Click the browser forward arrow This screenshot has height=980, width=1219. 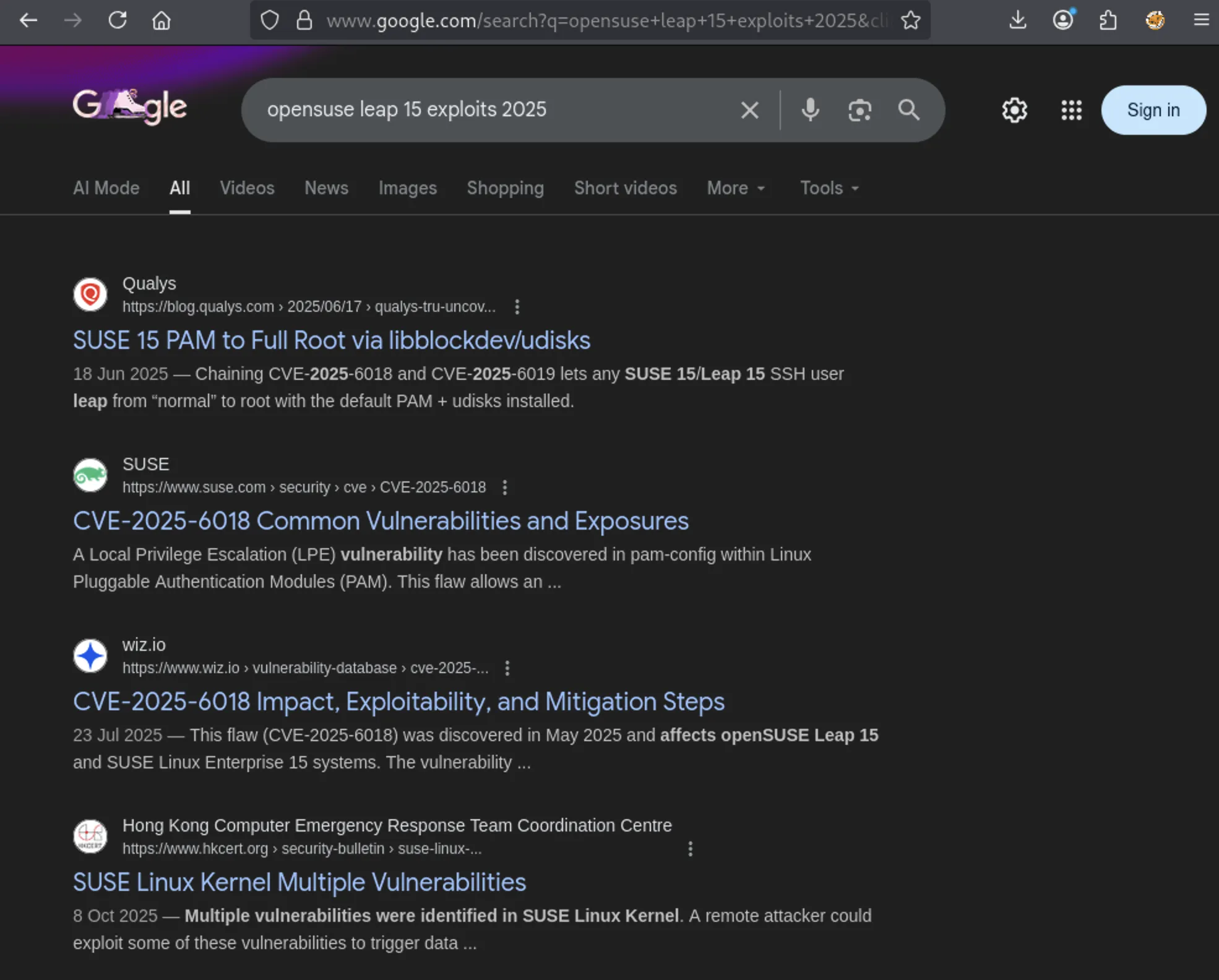73,20
